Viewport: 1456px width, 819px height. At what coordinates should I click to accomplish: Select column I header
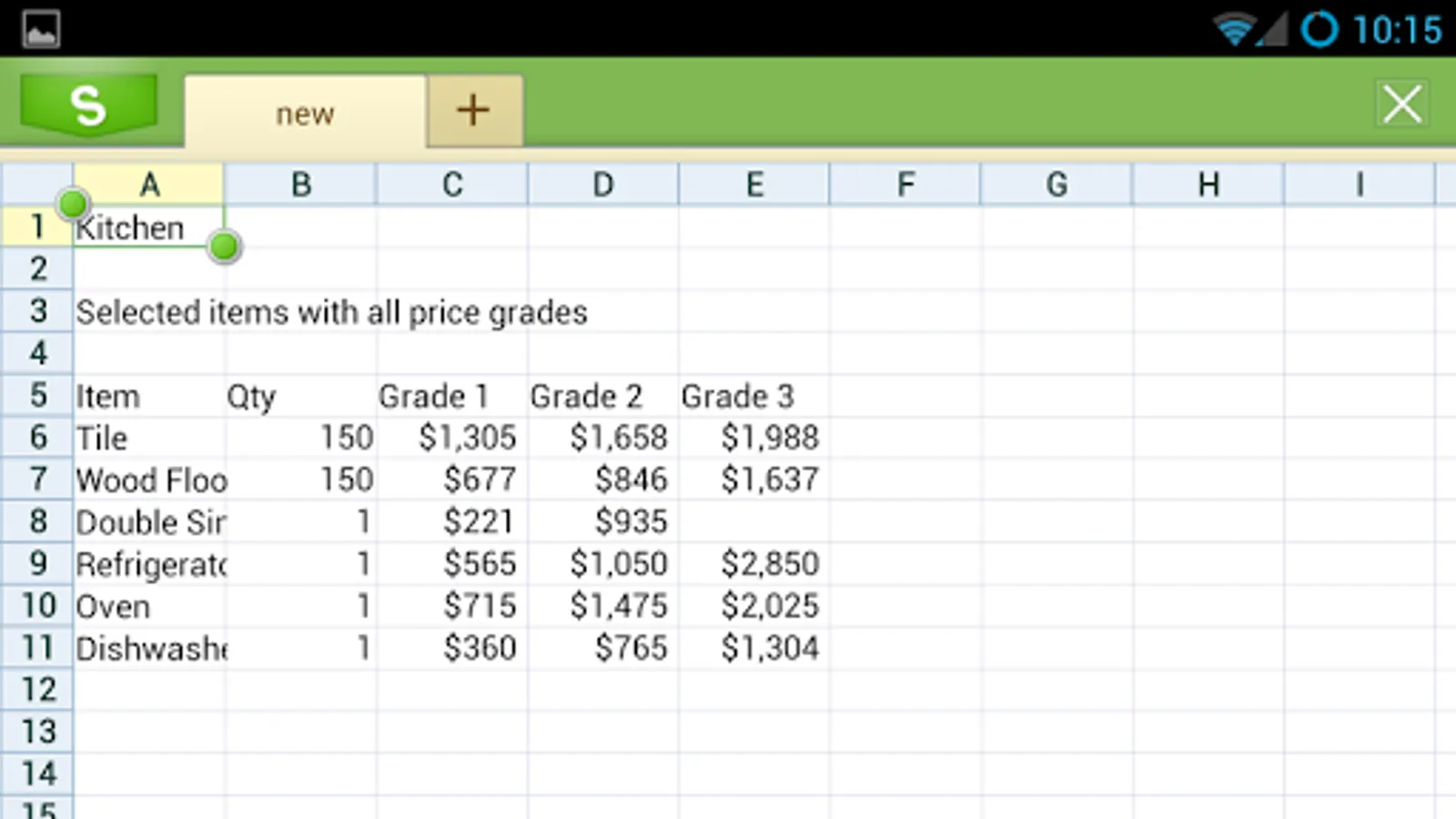tap(1360, 185)
